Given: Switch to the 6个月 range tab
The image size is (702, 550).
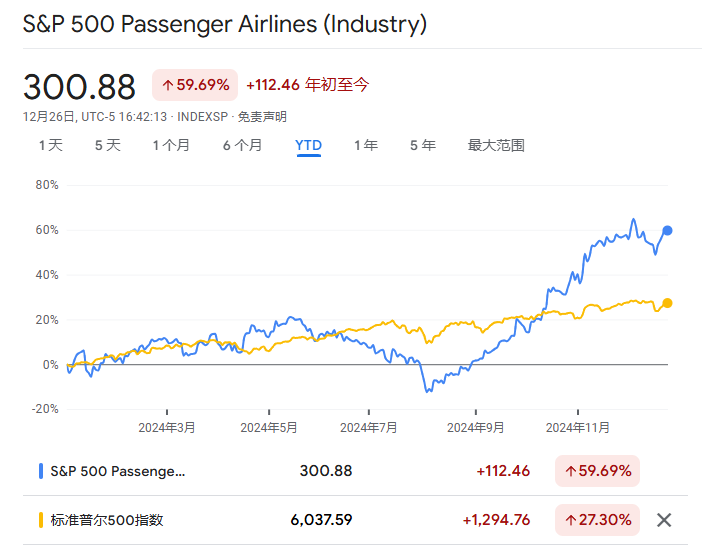Looking at the screenshot, I should (x=242, y=145).
